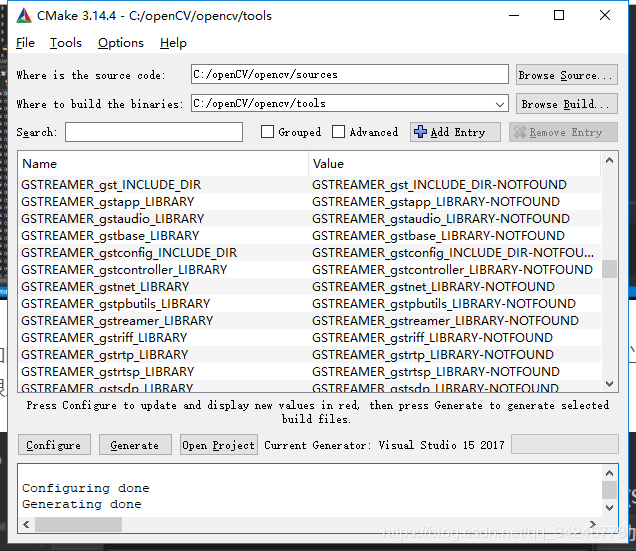Click the variable list scroll down arrow
This screenshot has width=636, height=551.
coord(609,383)
